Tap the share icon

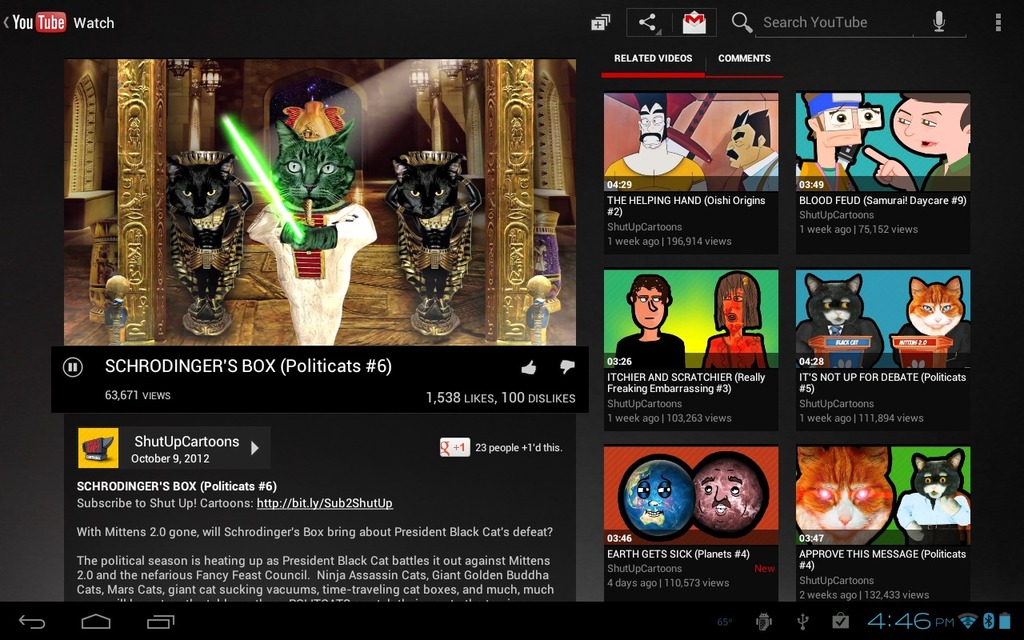tap(648, 22)
